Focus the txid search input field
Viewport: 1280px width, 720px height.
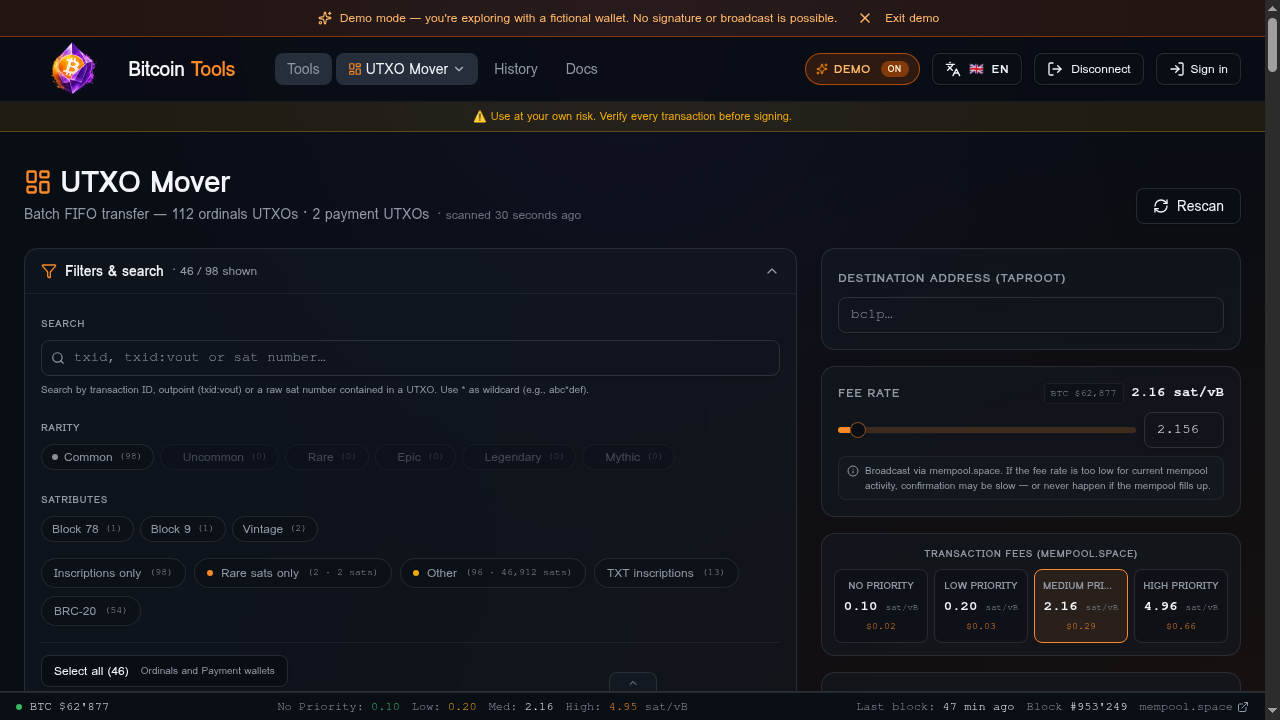(x=410, y=358)
